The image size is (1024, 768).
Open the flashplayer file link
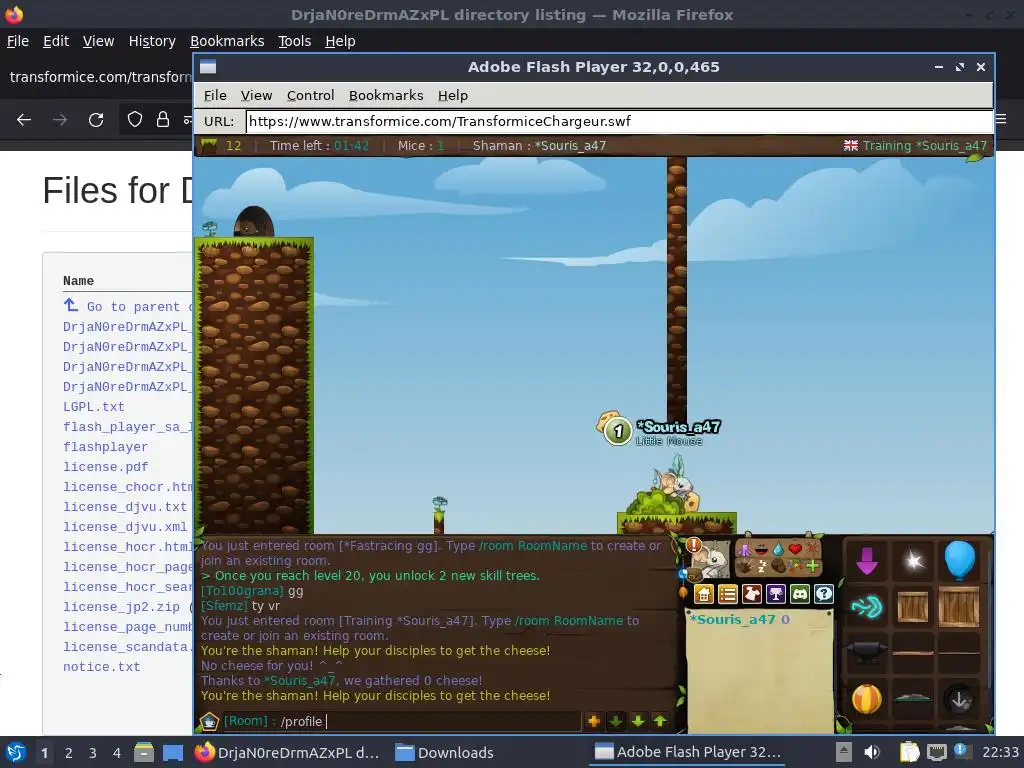tap(105, 447)
